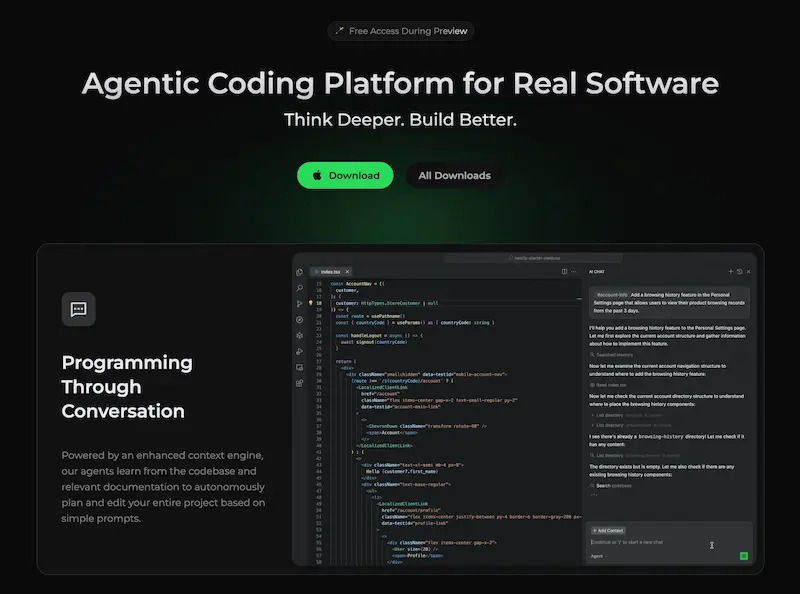Click the green Download button

click(345, 176)
